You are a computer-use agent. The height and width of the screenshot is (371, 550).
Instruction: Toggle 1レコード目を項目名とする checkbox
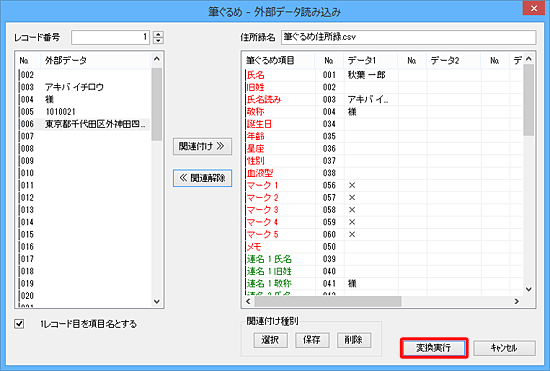[x=19, y=324]
